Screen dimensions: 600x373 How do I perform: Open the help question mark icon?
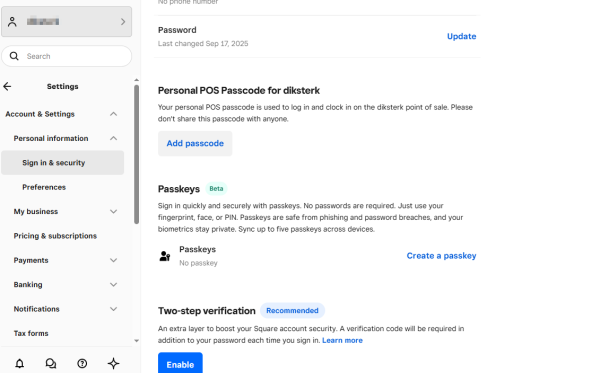82,363
